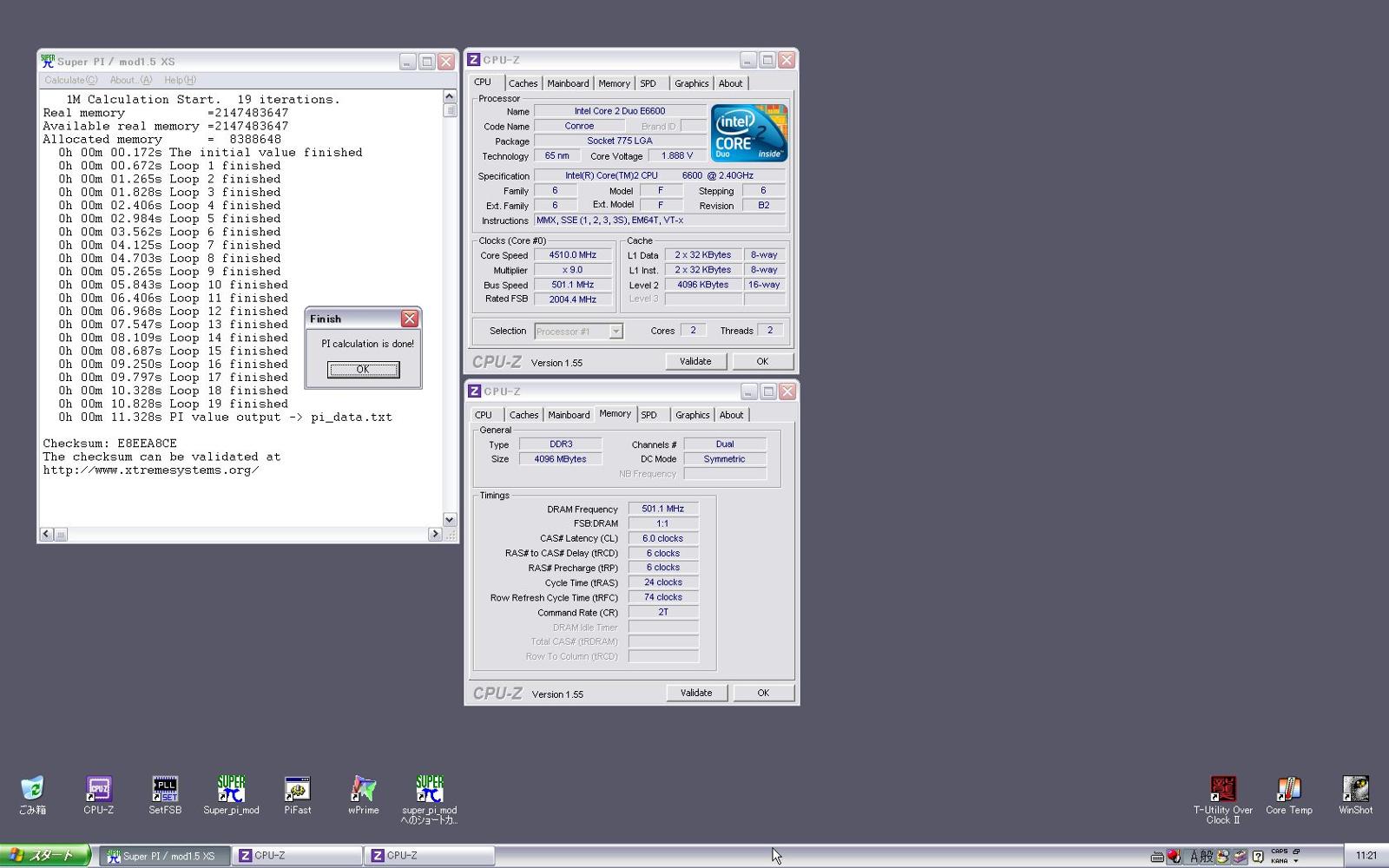Open the PiFast desktop icon

point(297,795)
